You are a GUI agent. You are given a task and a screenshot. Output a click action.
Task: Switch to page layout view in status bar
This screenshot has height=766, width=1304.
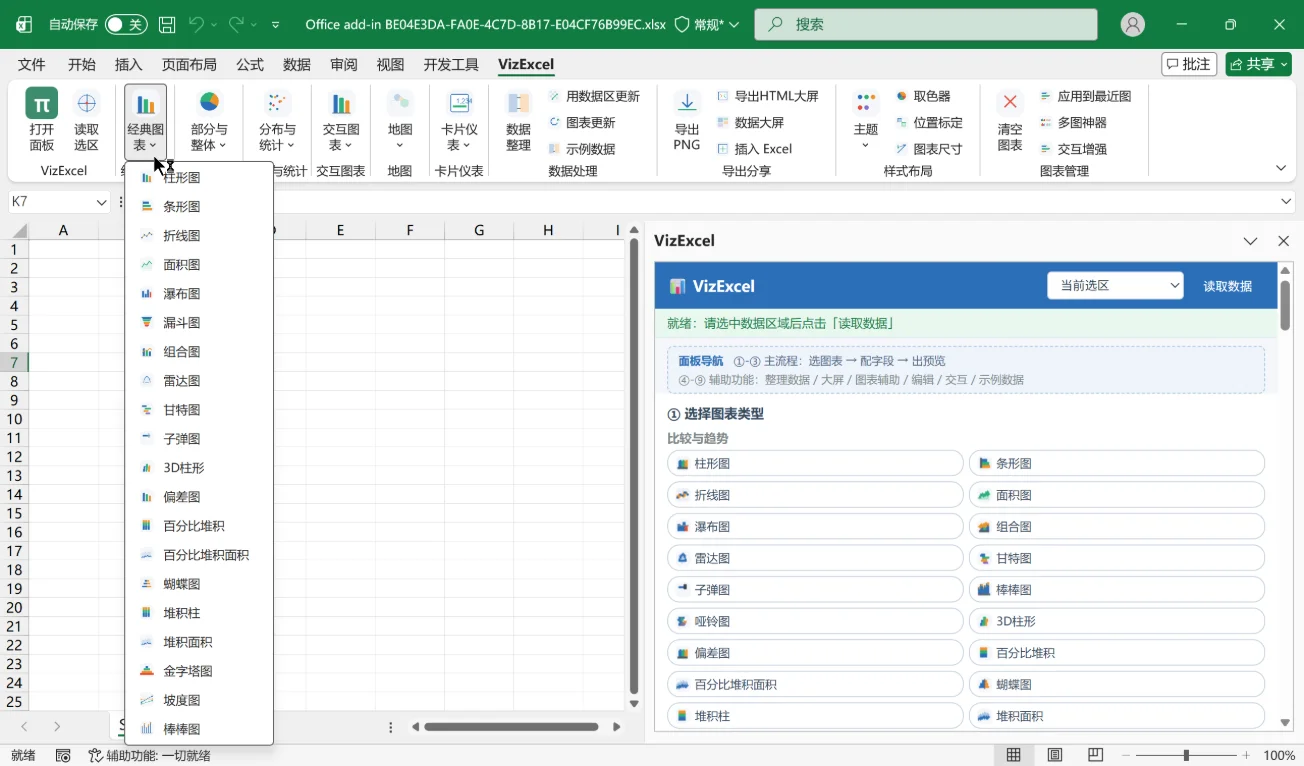[x=1054, y=755]
